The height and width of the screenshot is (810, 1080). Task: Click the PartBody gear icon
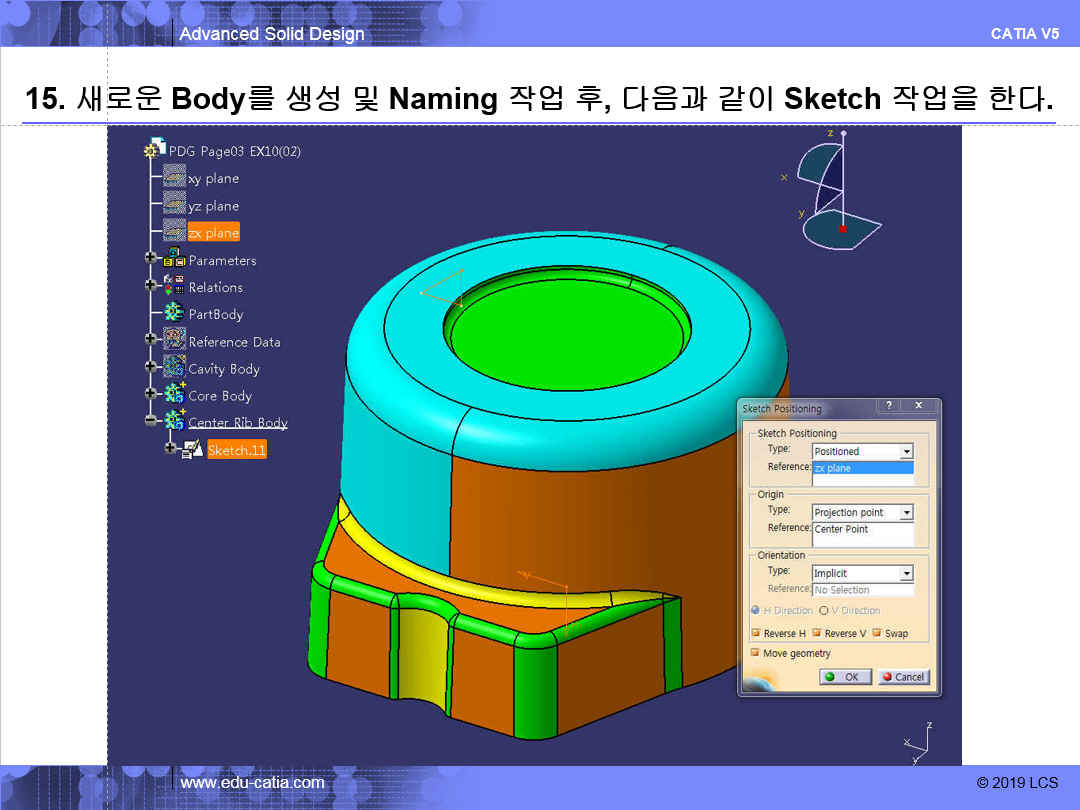[175, 314]
